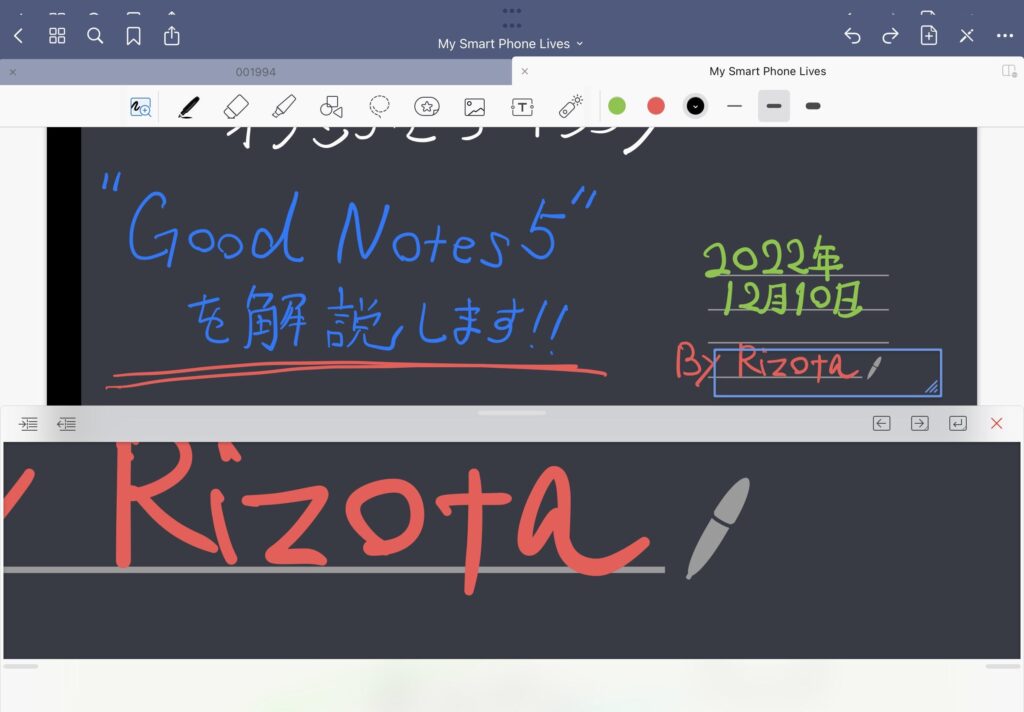Select the Eraser tool
The height and width of the screenshot is (712, 1024).
coord(236,106)
